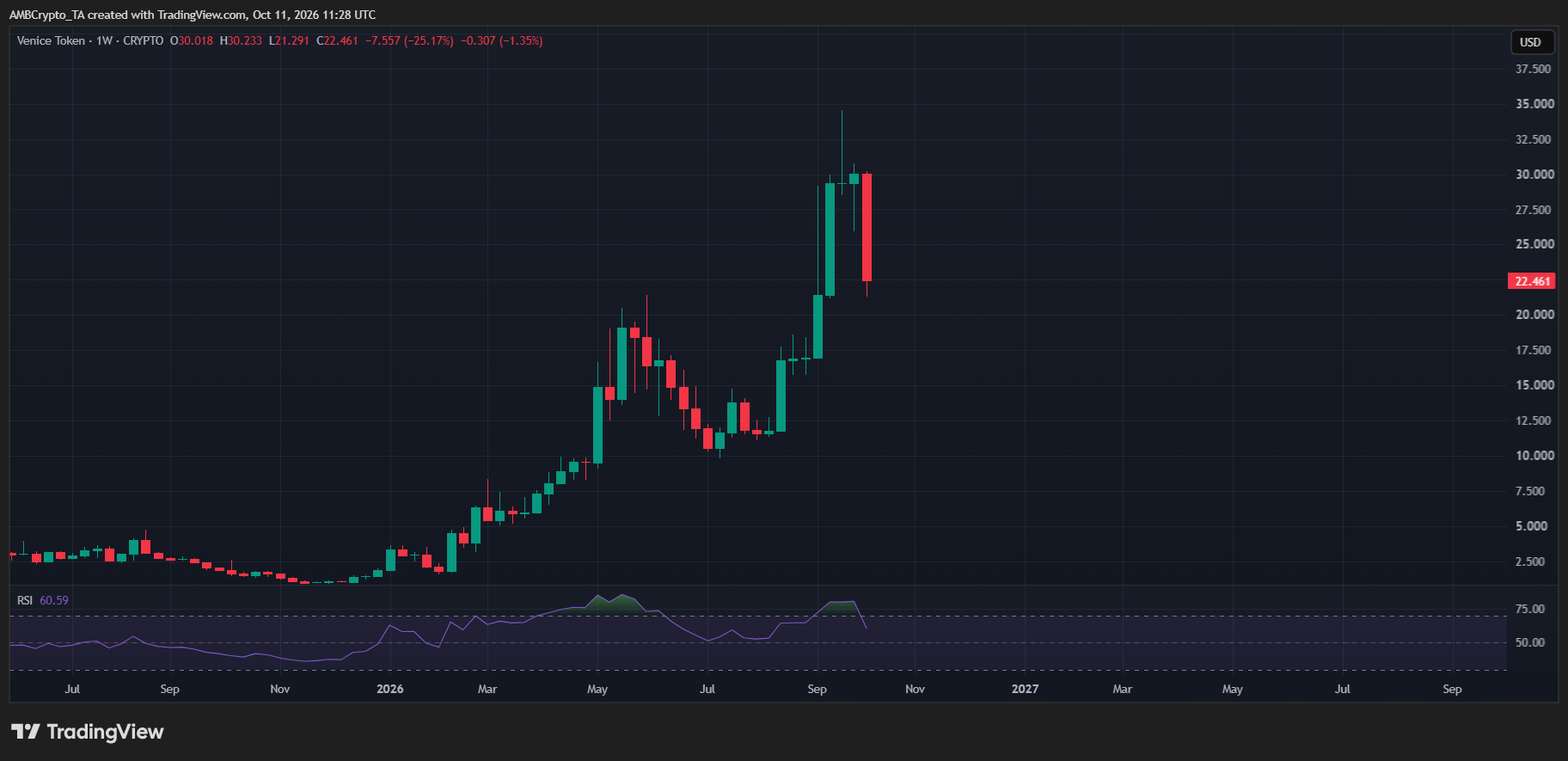The image size is (1568, 761).
Task: Click the 2.500 price axis label
Action: point(1530,562)
